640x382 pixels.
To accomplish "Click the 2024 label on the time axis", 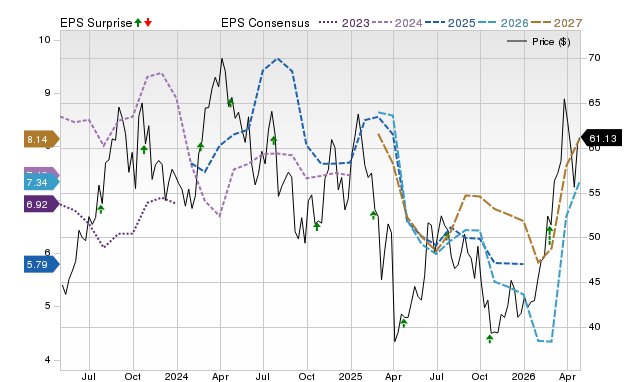I will pyautogui.click(x=176, y=376).
